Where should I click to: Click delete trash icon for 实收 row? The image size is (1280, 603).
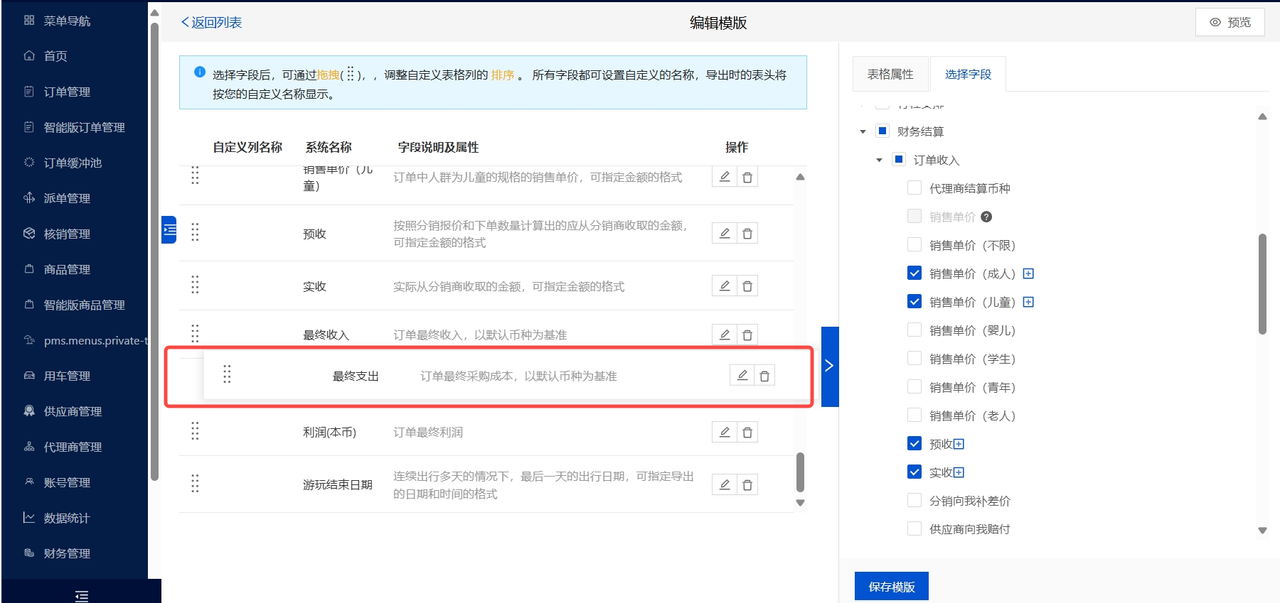pos(748,287)
